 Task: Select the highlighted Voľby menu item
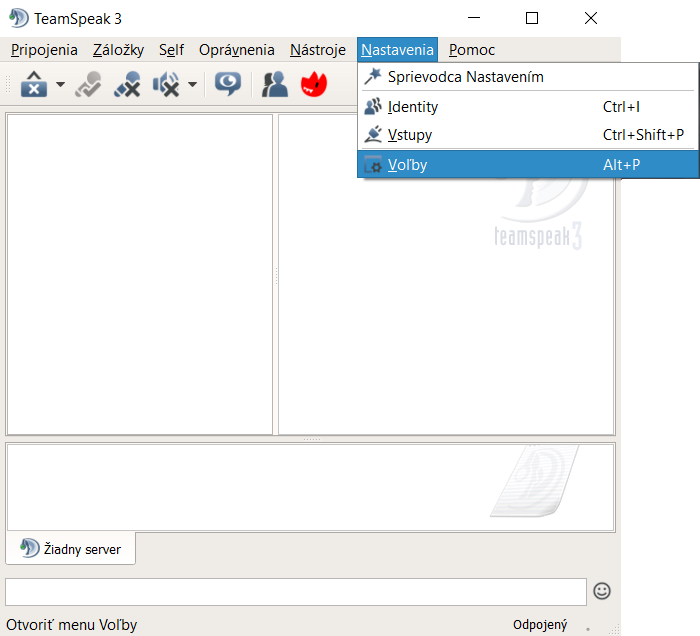528,165
